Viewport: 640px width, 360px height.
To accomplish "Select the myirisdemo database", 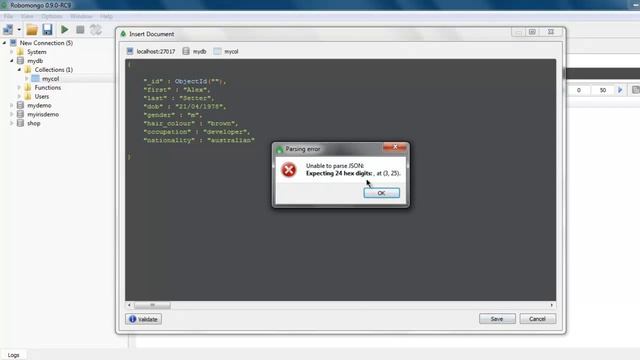I will pyautogui.click(x=43, y=114).
